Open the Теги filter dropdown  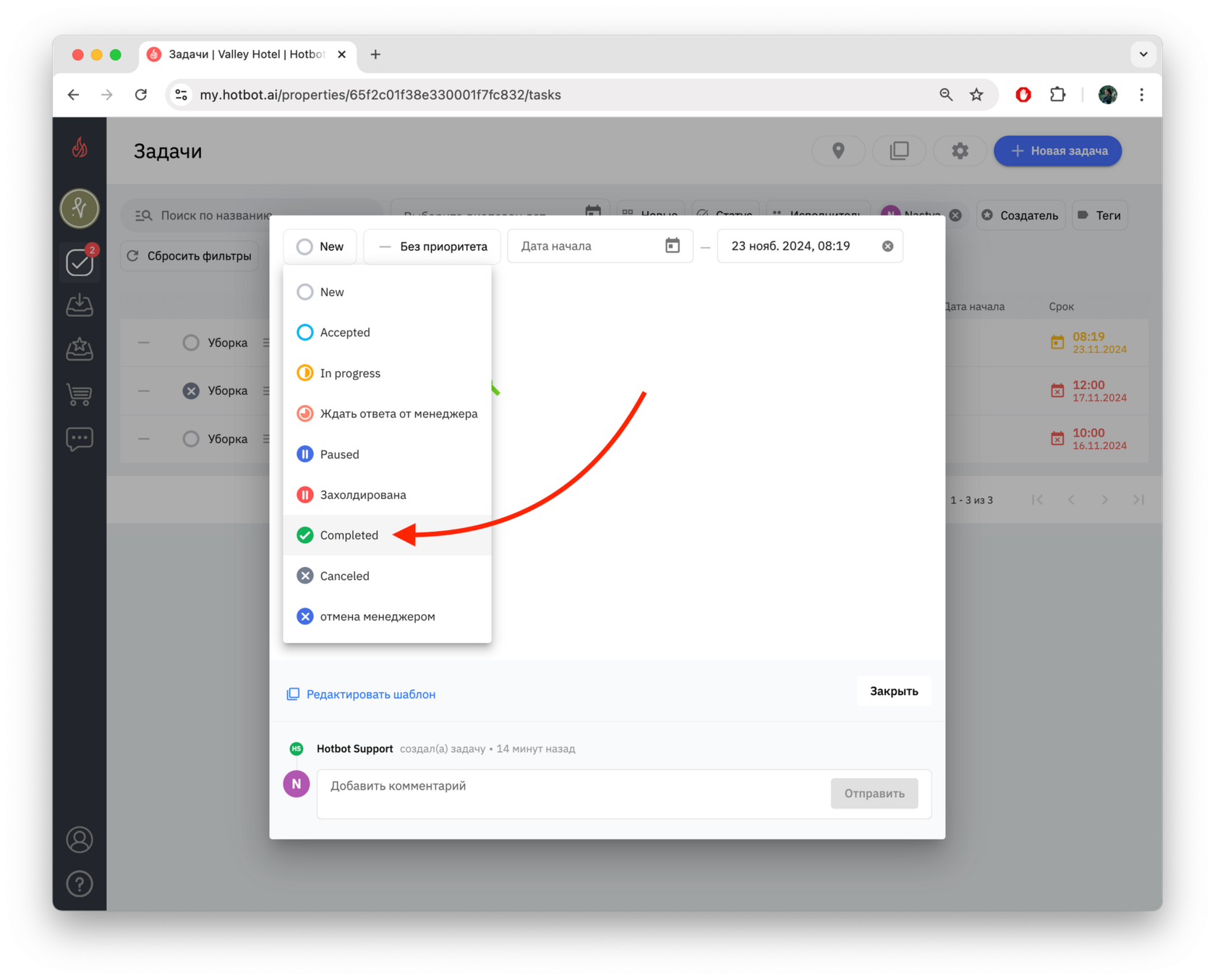coord(1099,215)
